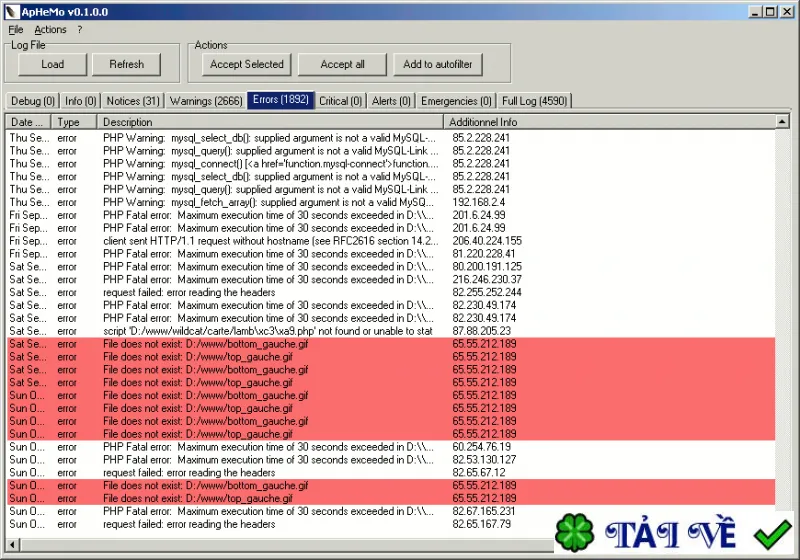Image resolution: width=800 pixels, height=560 pixels.
Task: Select the row with IP 81.220.228.41
Action: 391,253
